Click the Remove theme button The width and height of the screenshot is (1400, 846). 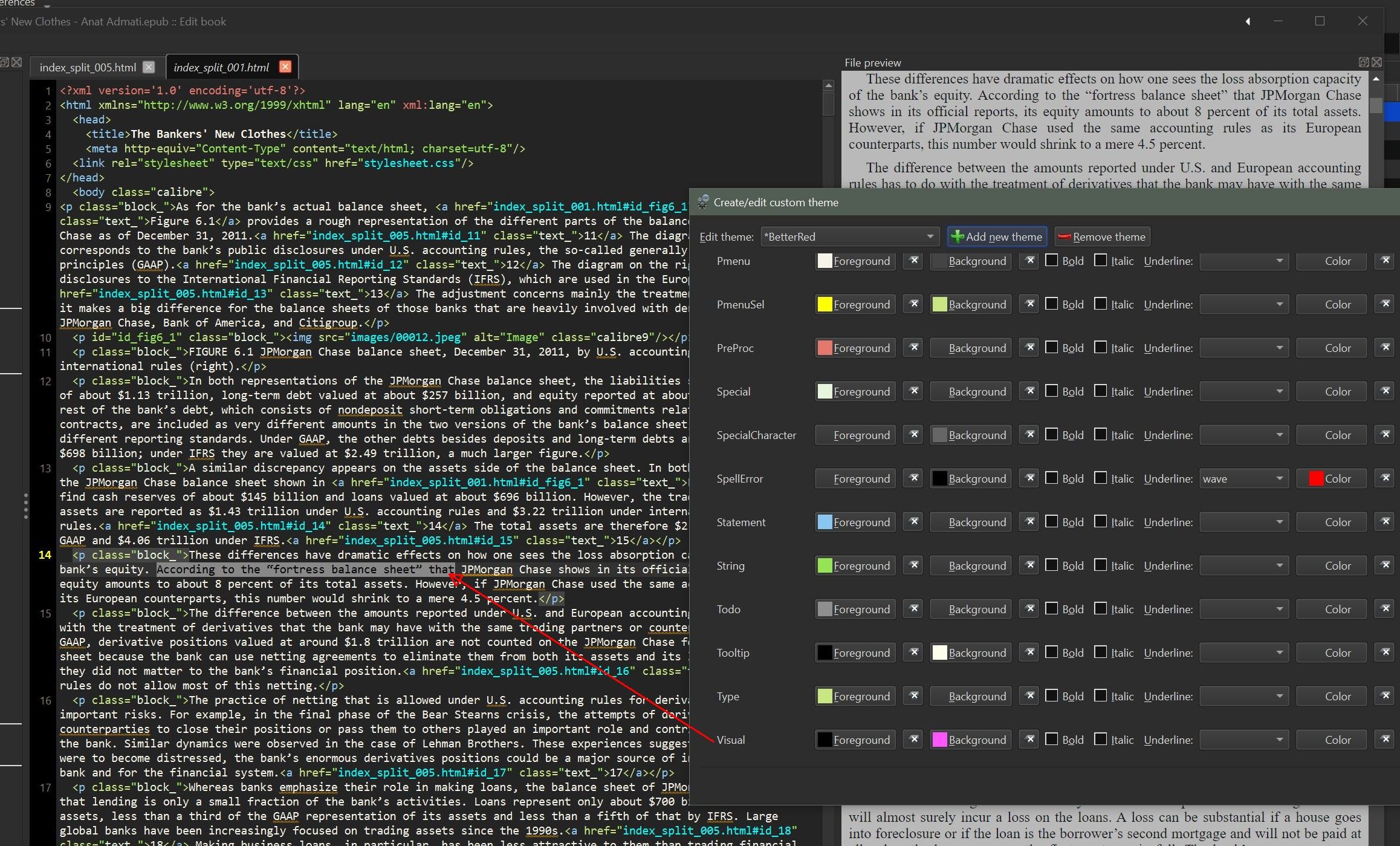click(1102, 236)
